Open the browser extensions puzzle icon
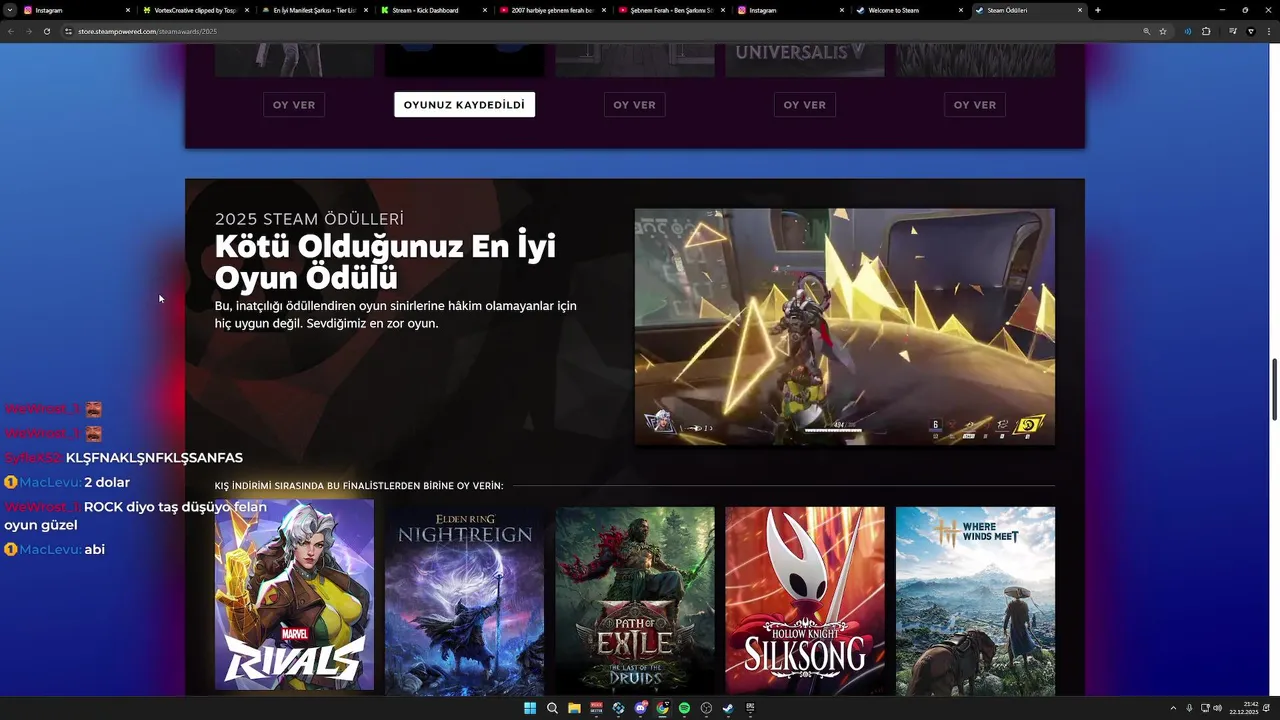 (x=1206, y=31)
